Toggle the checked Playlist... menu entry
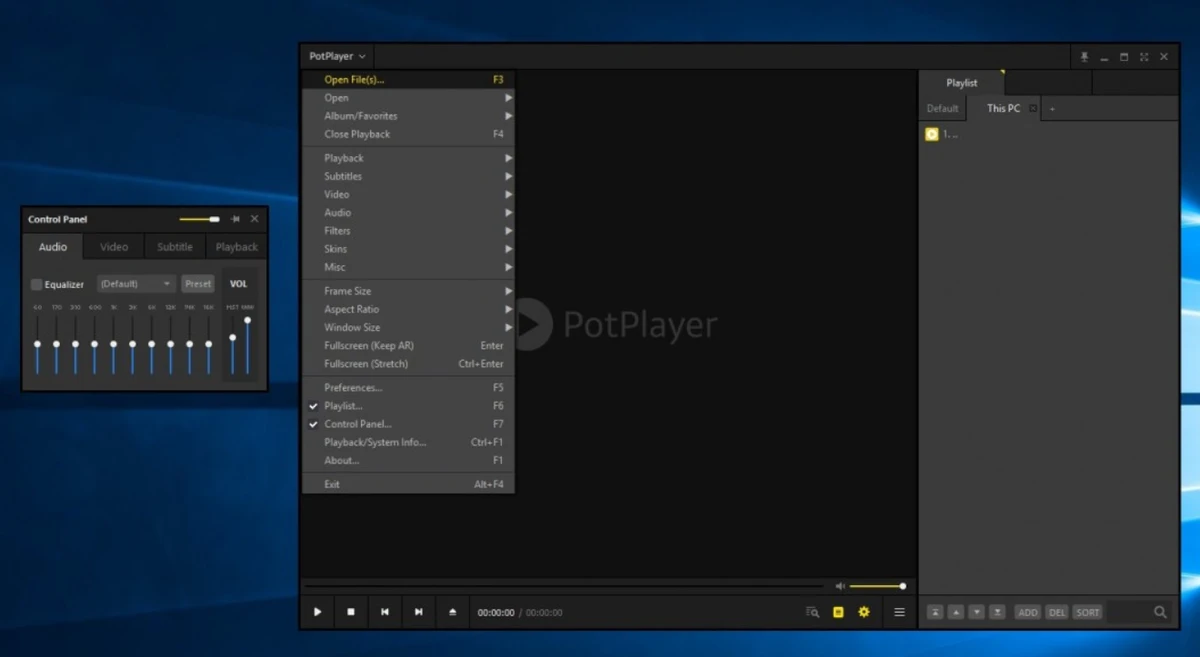 408,406
